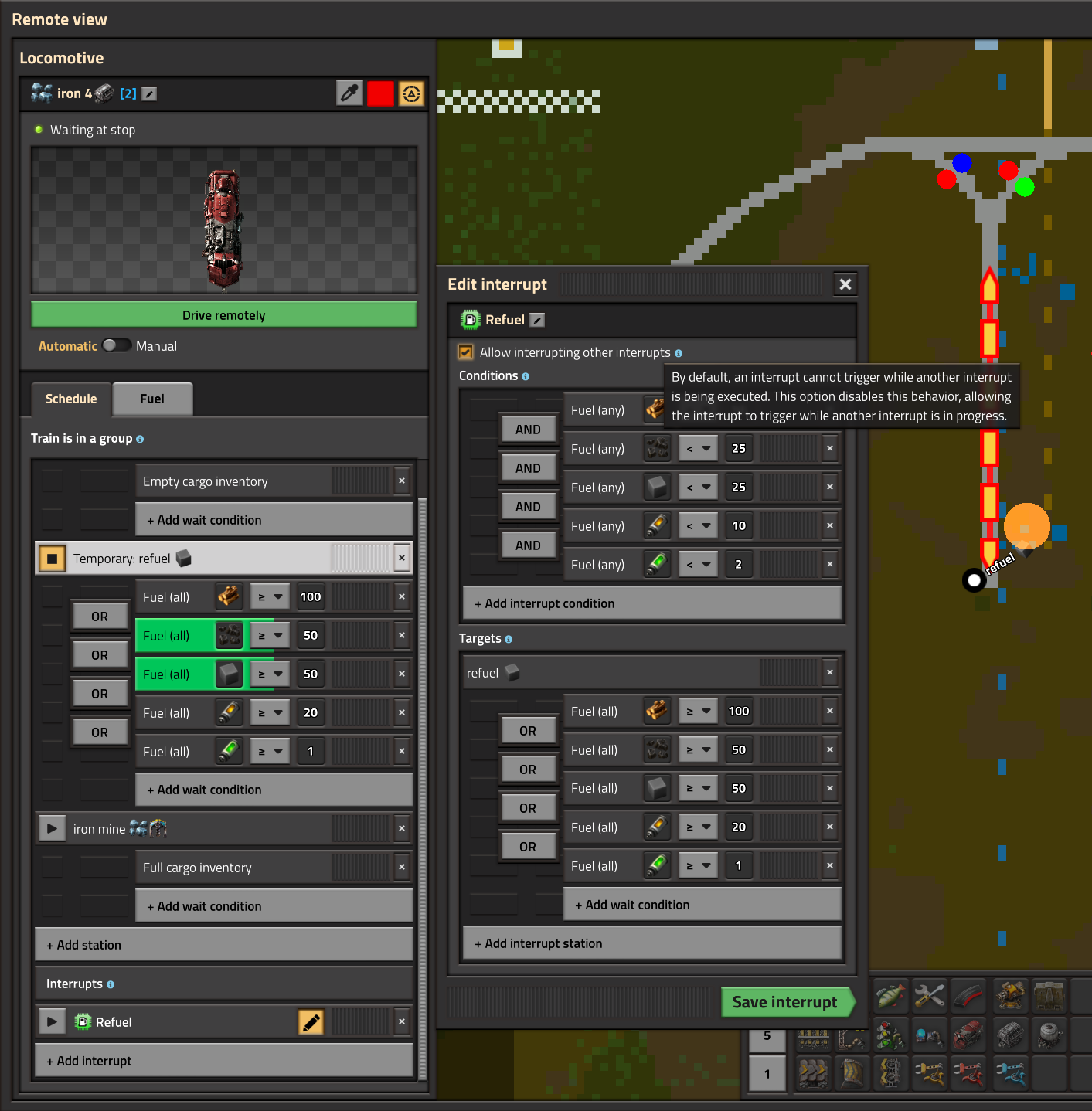
Task: Select the rail signal icon in quickbar
Action: click(x=890, y=1034)
